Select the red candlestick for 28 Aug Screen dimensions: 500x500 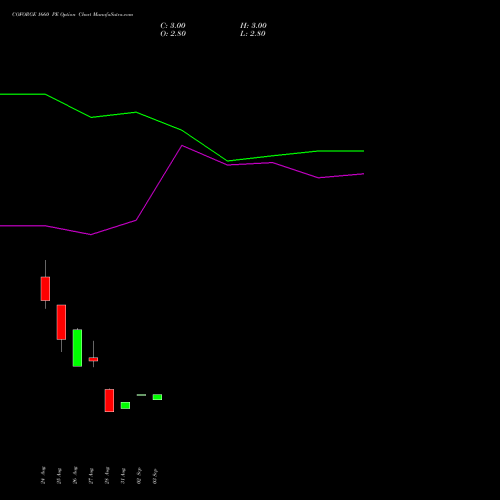pyautogui.click(x=109, y=400)
